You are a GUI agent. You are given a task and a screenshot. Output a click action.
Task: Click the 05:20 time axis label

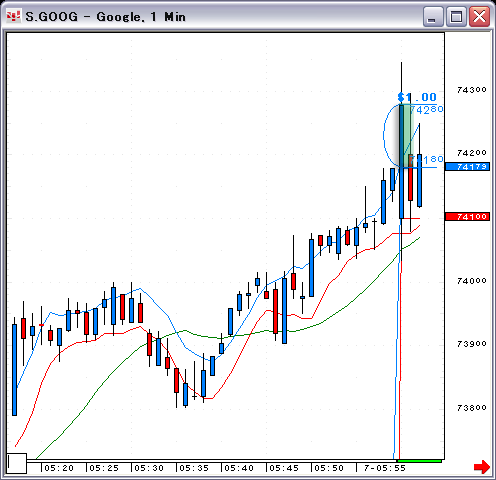pyautogui.click(x=59, y=468)
